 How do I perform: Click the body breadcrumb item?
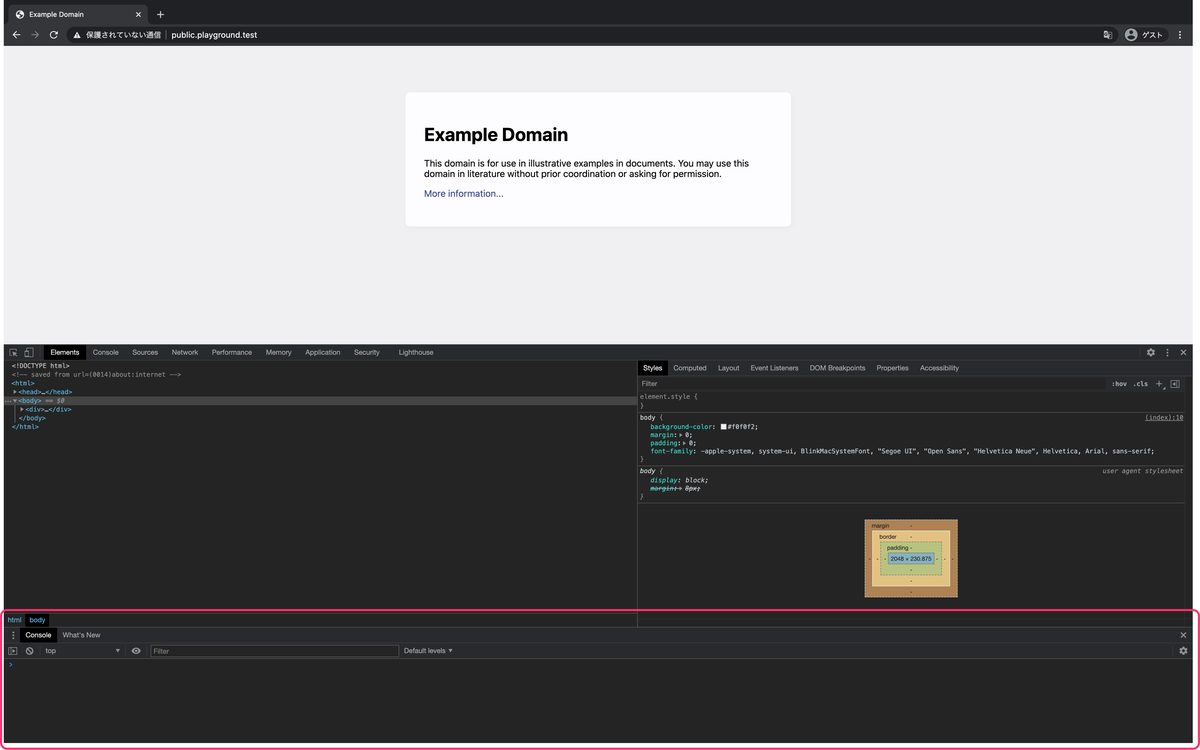coord(37,620)
